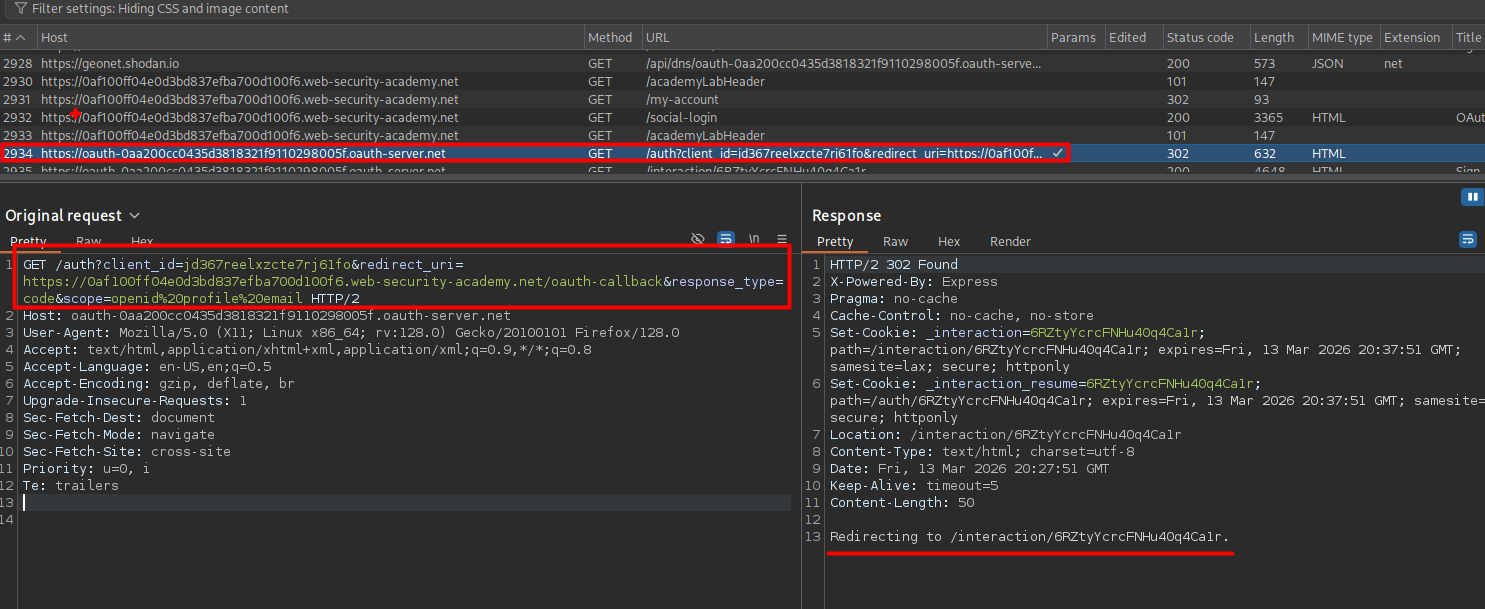Click the side-by-side layout icon

click(1472, 197)
